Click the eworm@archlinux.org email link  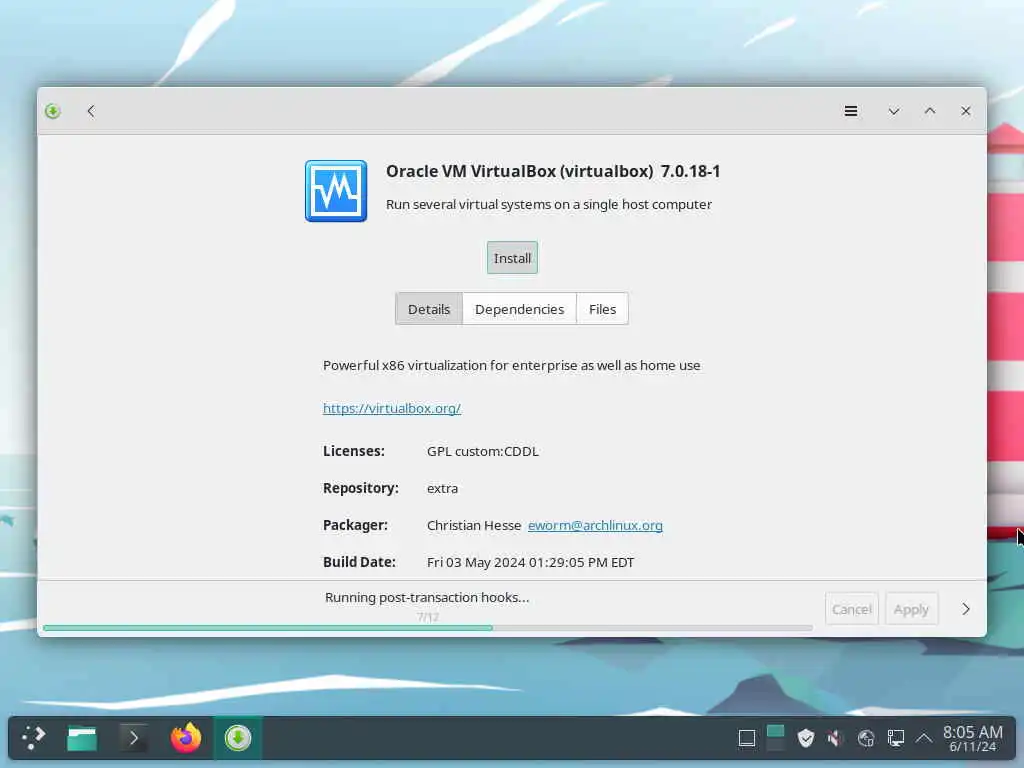click(595, 525)
